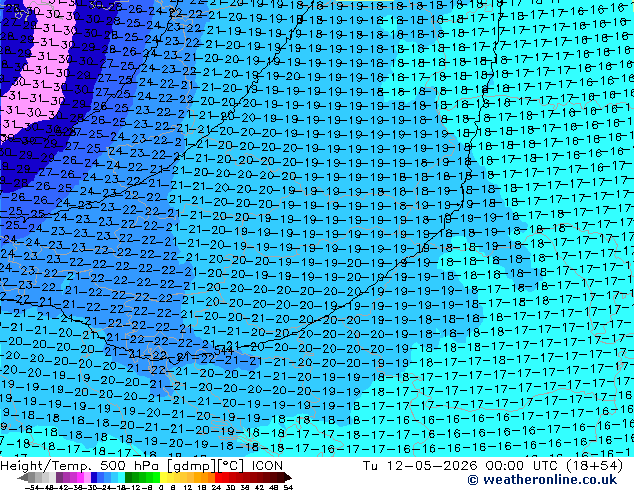The image size is (634, 490).
Task: Click the 544 height contour label
Action: [224, 350]
